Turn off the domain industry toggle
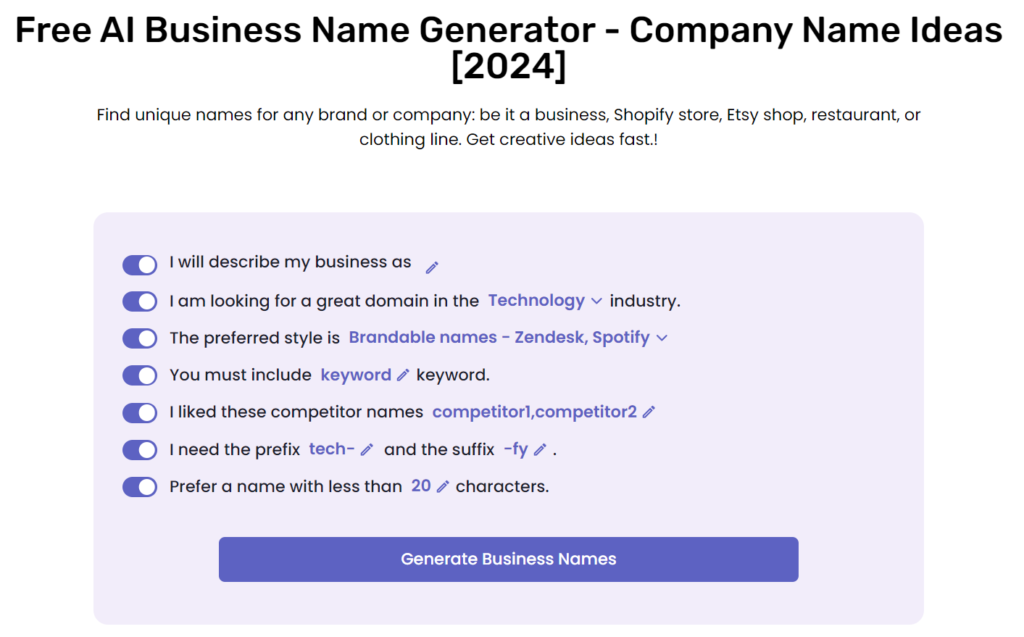This screenshot has height=637, width=1024. pyautogui.click(x=139, y=301)
